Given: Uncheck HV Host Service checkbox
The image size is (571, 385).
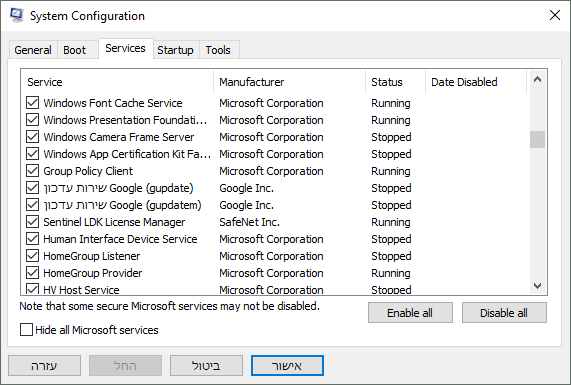Looking at the screenshot, I should tap(32, 289).
